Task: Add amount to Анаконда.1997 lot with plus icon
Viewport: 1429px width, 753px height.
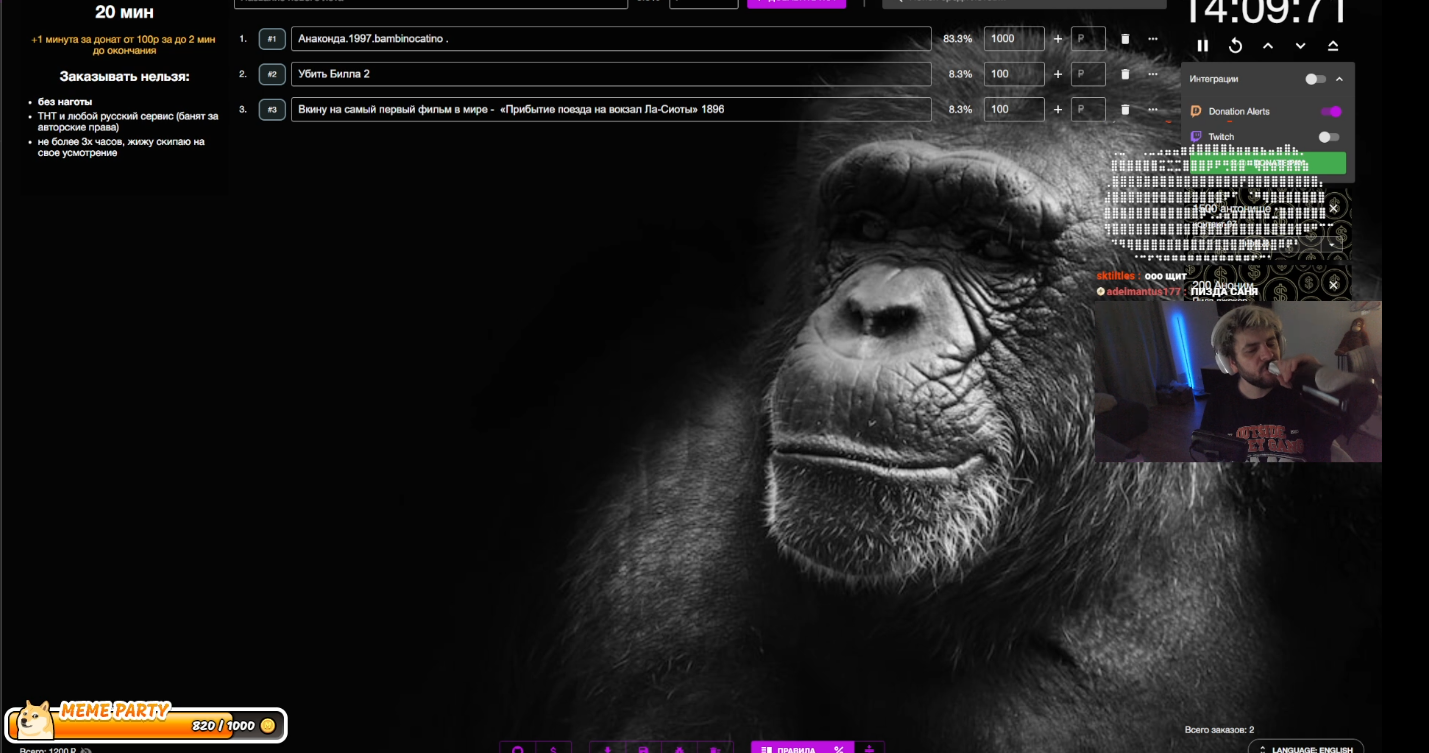Action: 1058,39
